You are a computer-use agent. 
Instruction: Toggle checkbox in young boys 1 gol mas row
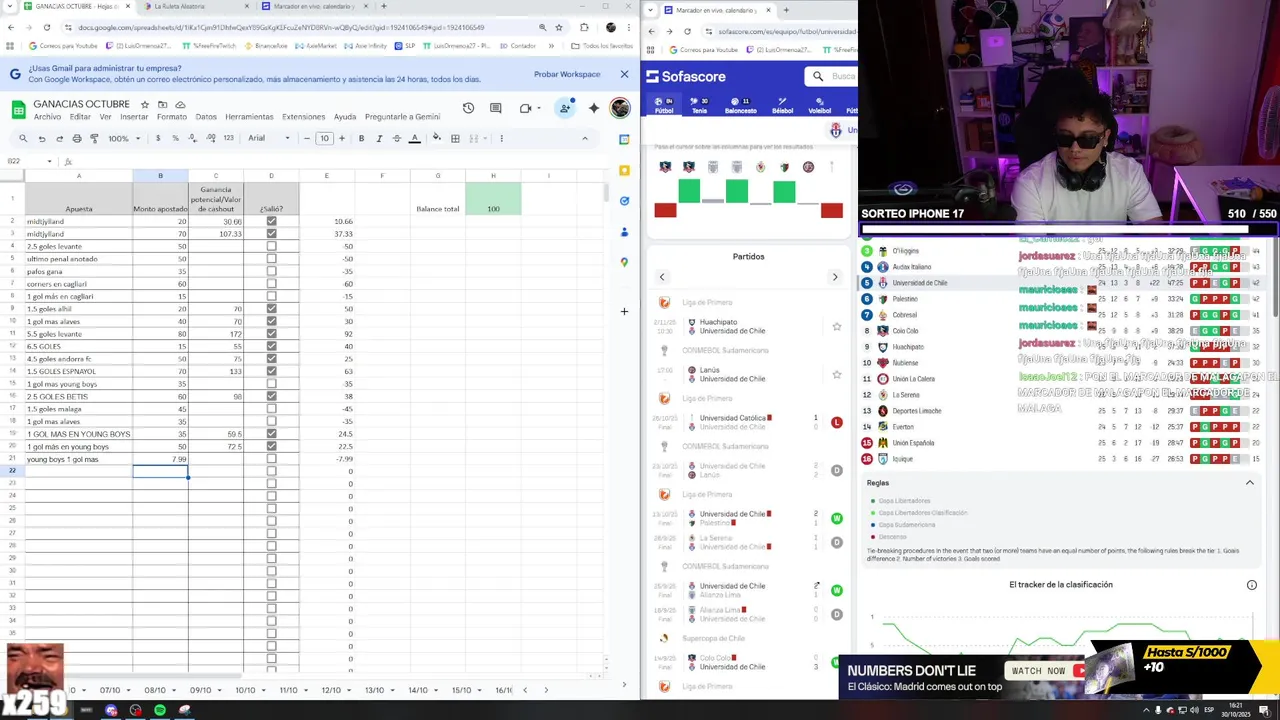tap(271, 459)
